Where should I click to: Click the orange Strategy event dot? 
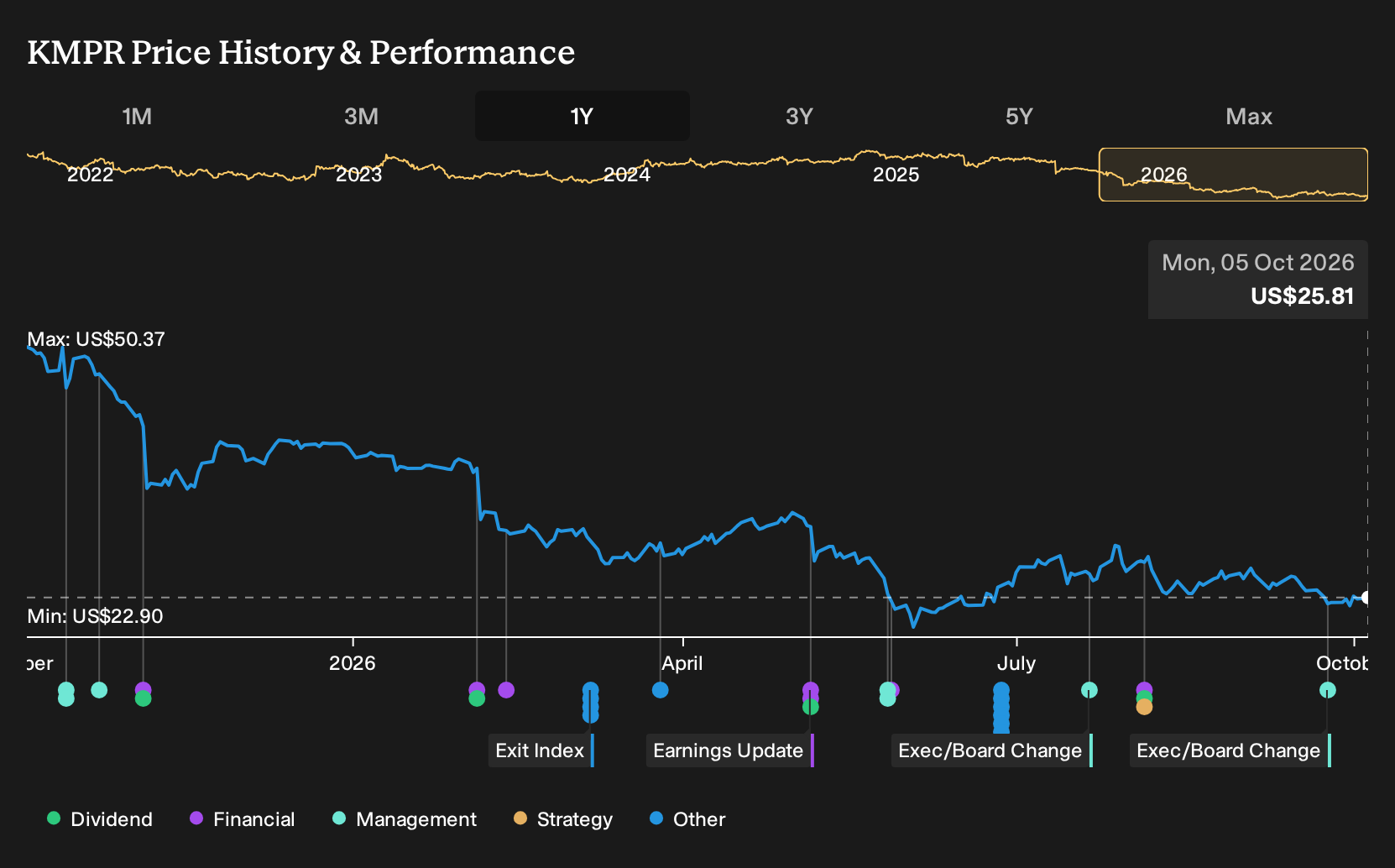[x=1144, y=708]
